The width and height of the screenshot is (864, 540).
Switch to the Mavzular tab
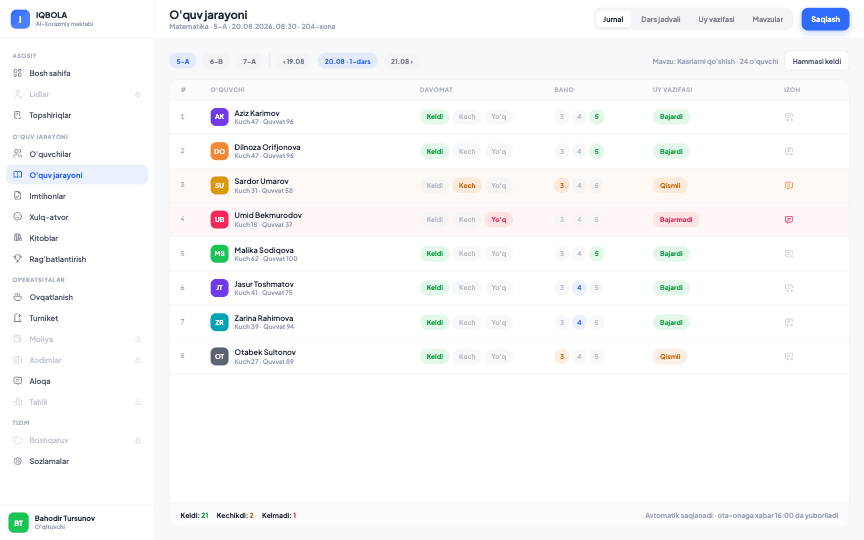pos(768,19)
